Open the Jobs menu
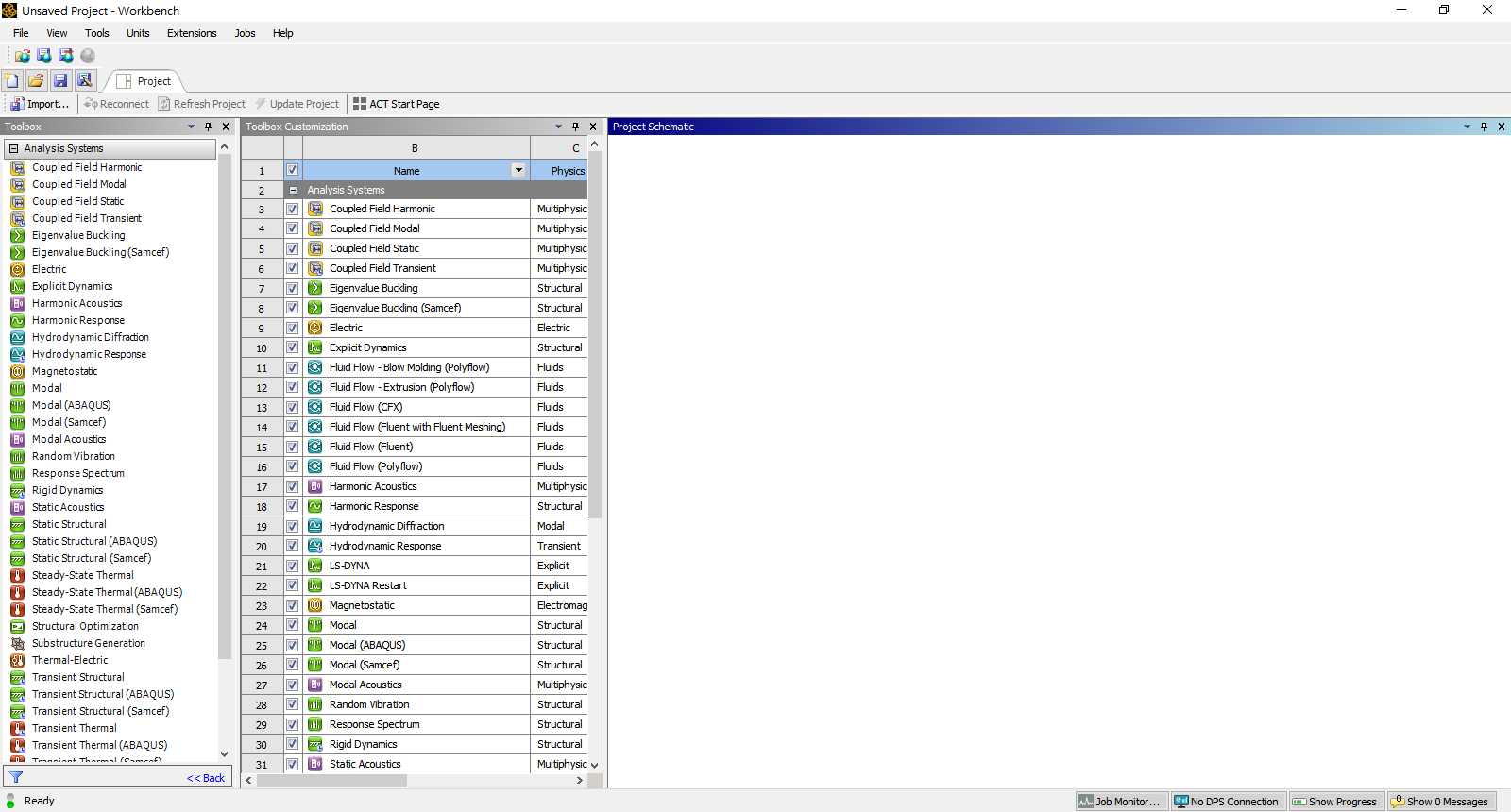1511x812 pixels. pos(246,33)
